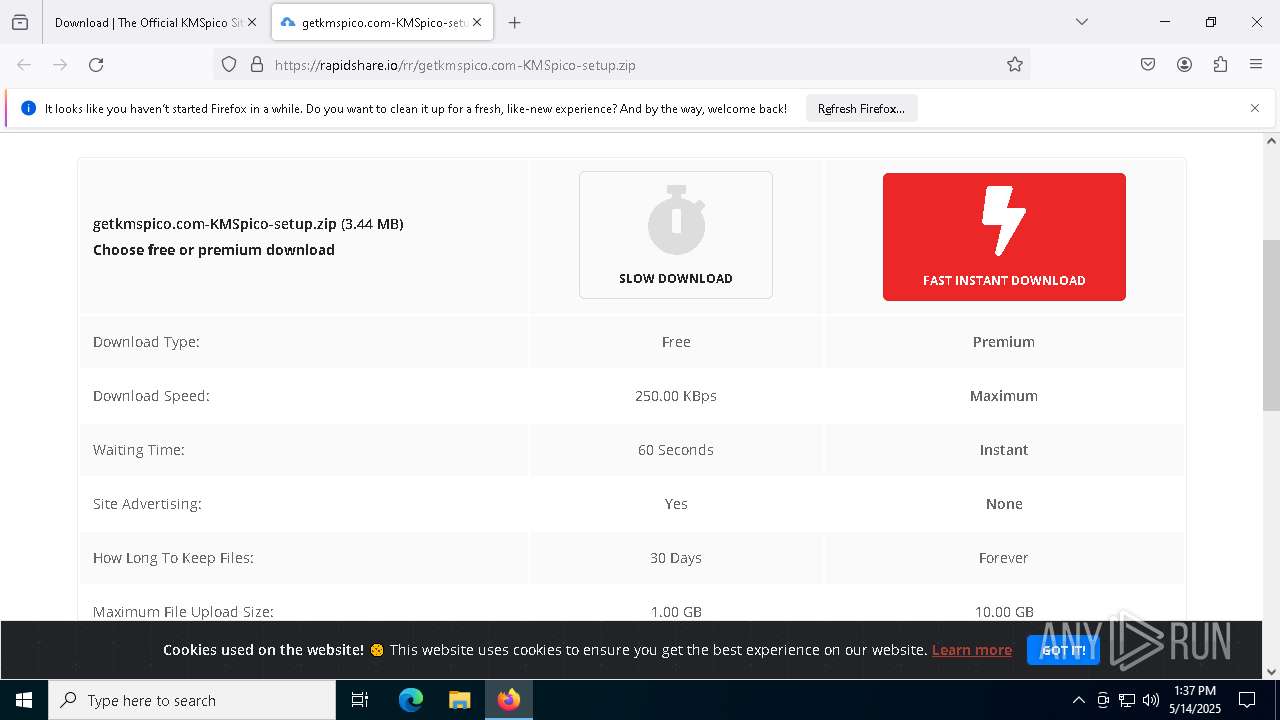Click the page vertical scrollbar thumb
The image size is (1280, 720).
point(1271,325)
